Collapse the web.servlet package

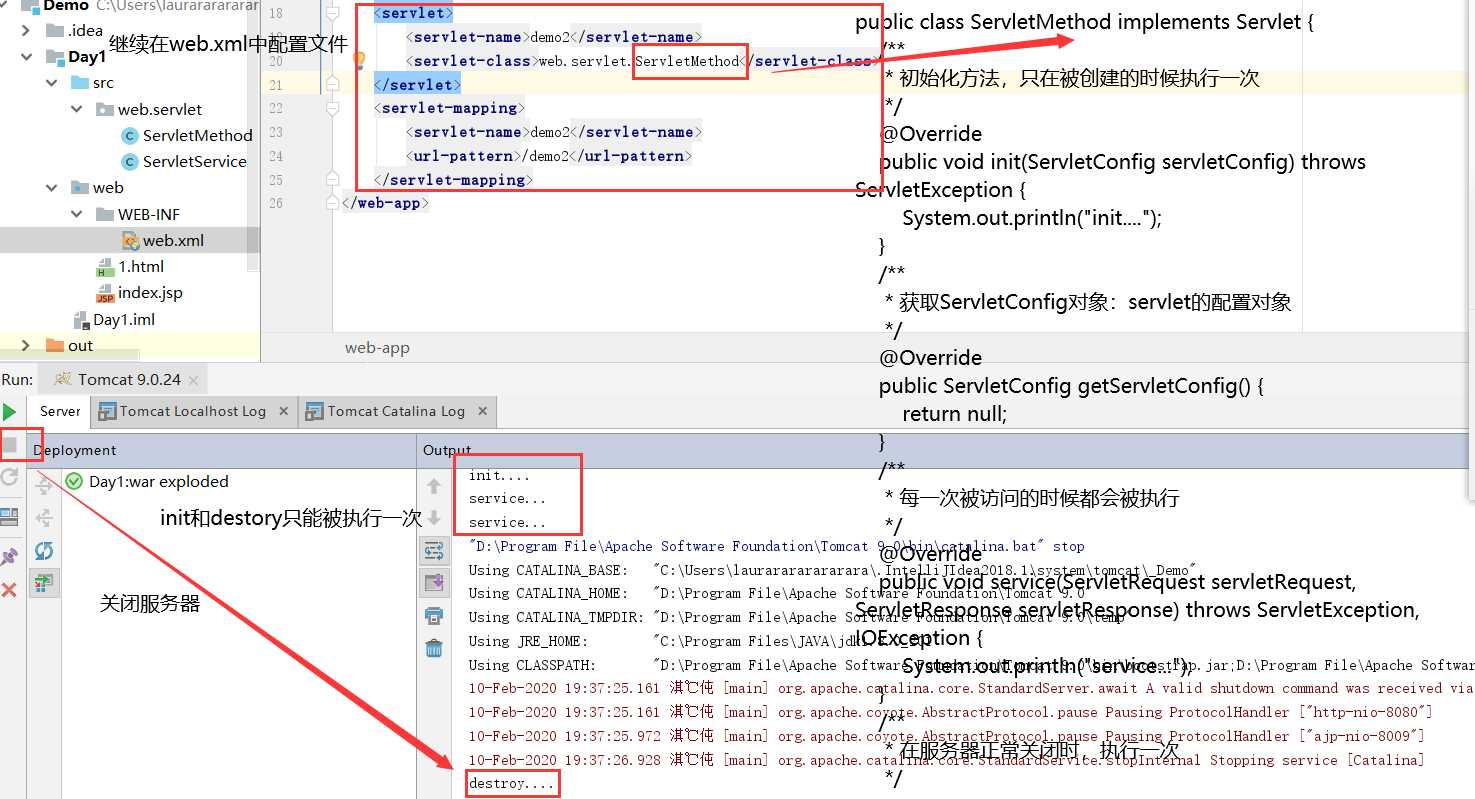pyautogui.click(x=77, y=109)
